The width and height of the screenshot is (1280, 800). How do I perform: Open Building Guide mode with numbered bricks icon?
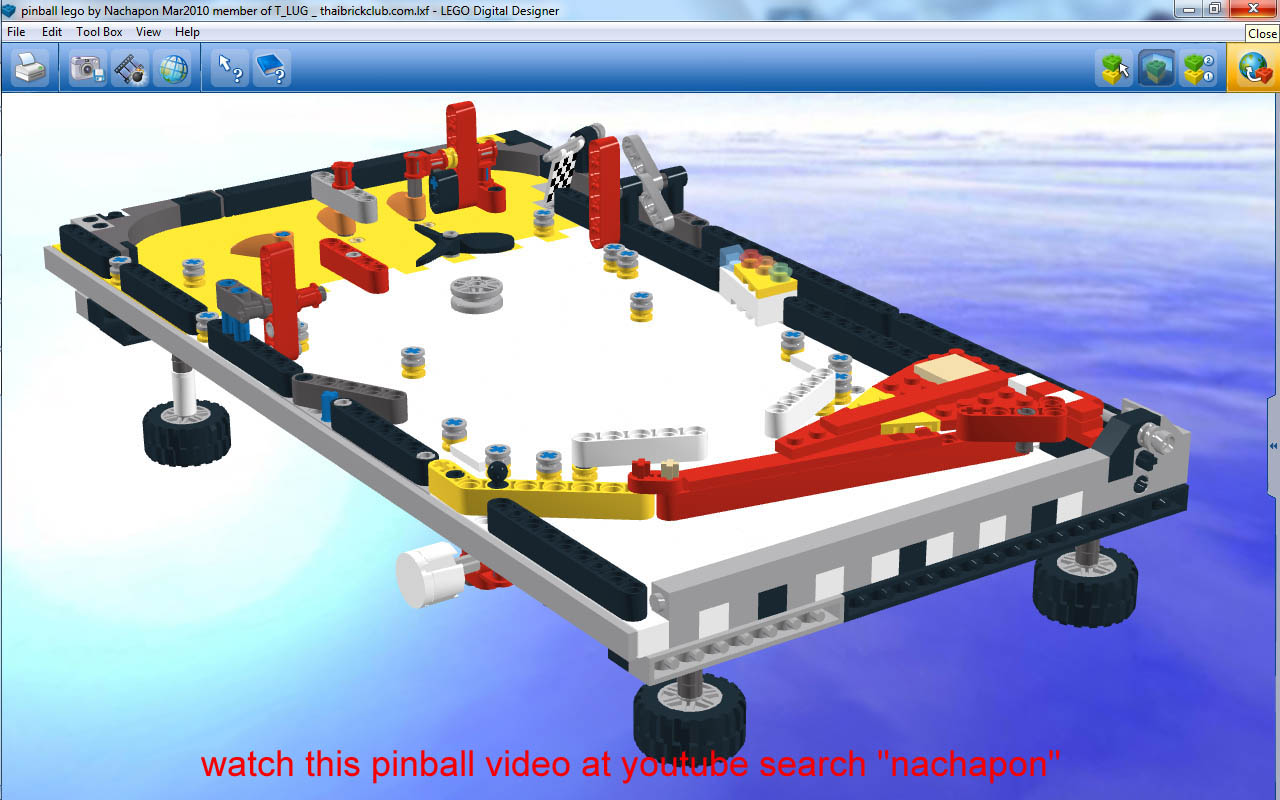tap(1199, 68)
